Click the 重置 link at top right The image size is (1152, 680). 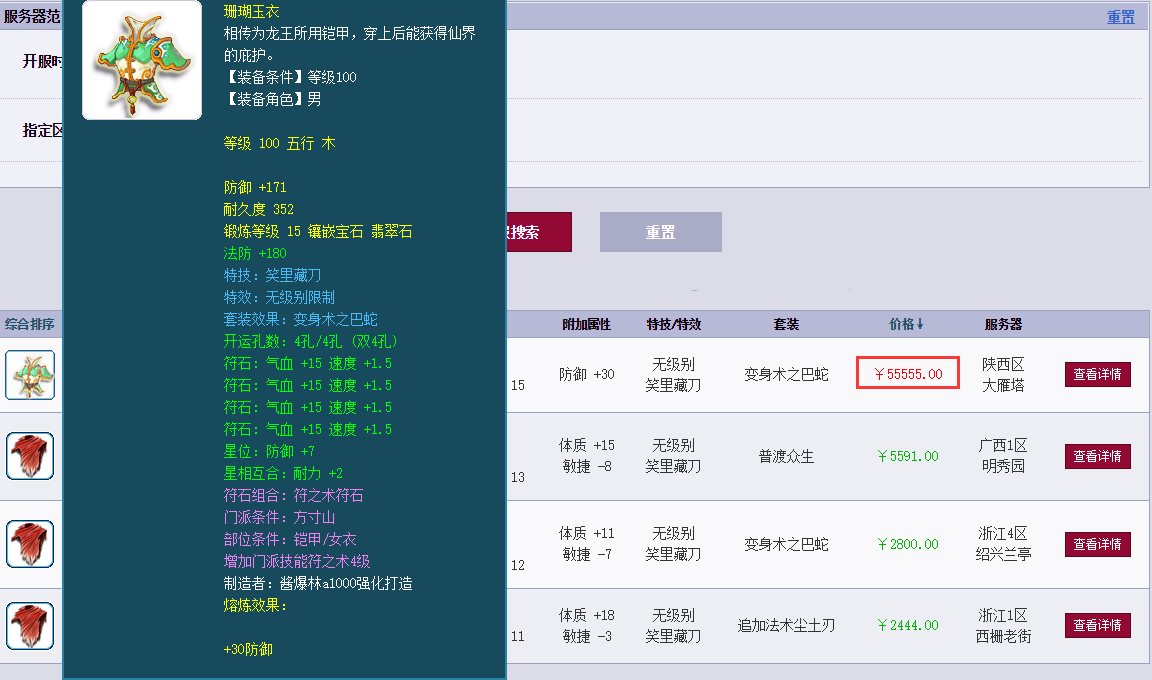tap(1120, 18)
